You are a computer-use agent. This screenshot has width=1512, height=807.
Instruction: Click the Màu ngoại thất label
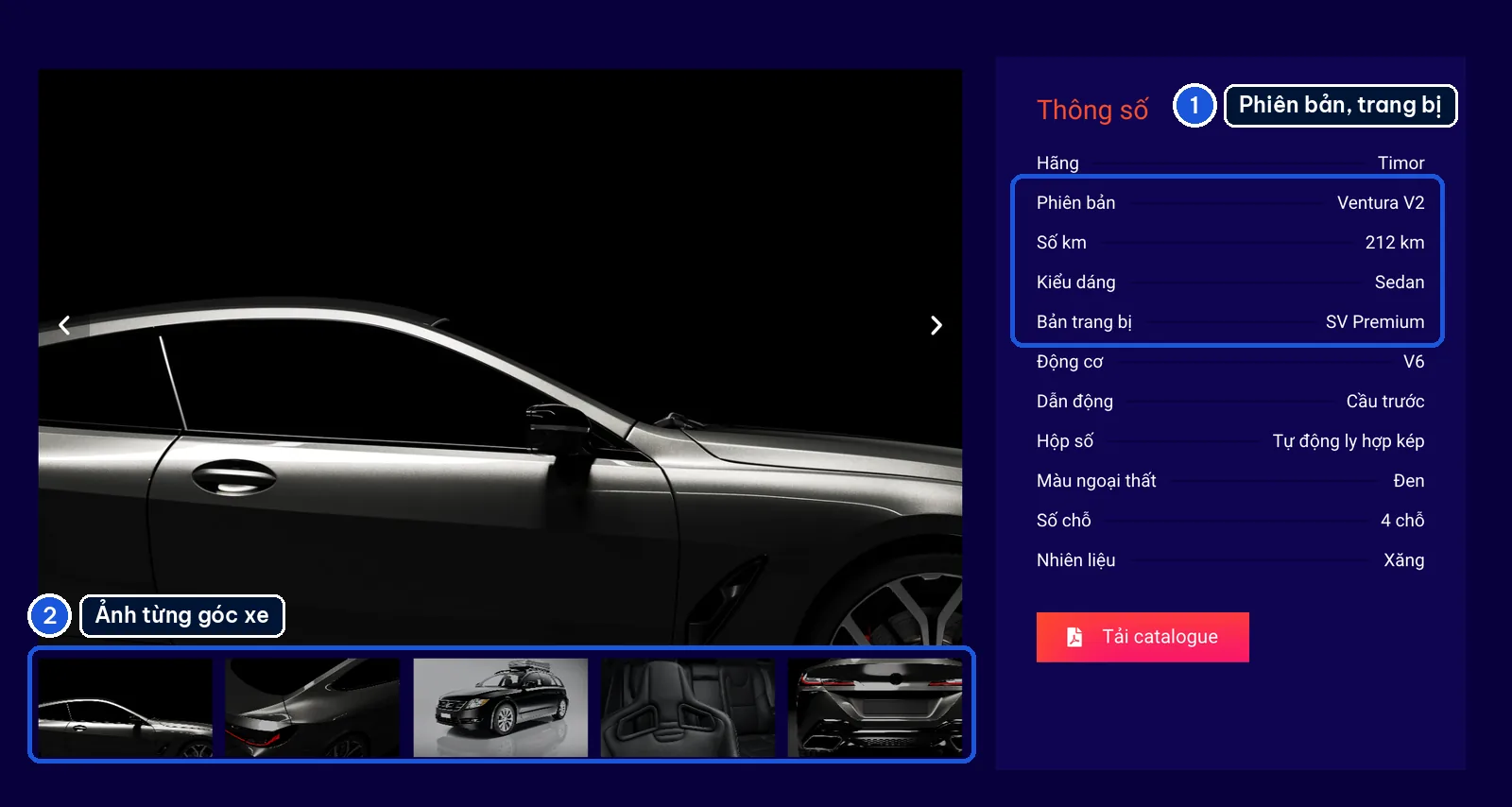pyautogui.click(x=1096, y=480)
